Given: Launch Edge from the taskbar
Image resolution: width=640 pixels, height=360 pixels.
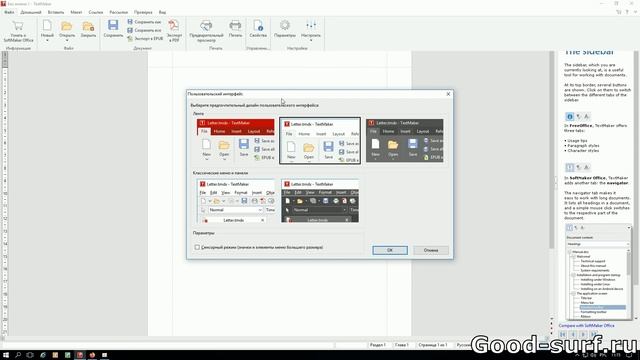Looking at the screenshot, I should tap(43, 355).
